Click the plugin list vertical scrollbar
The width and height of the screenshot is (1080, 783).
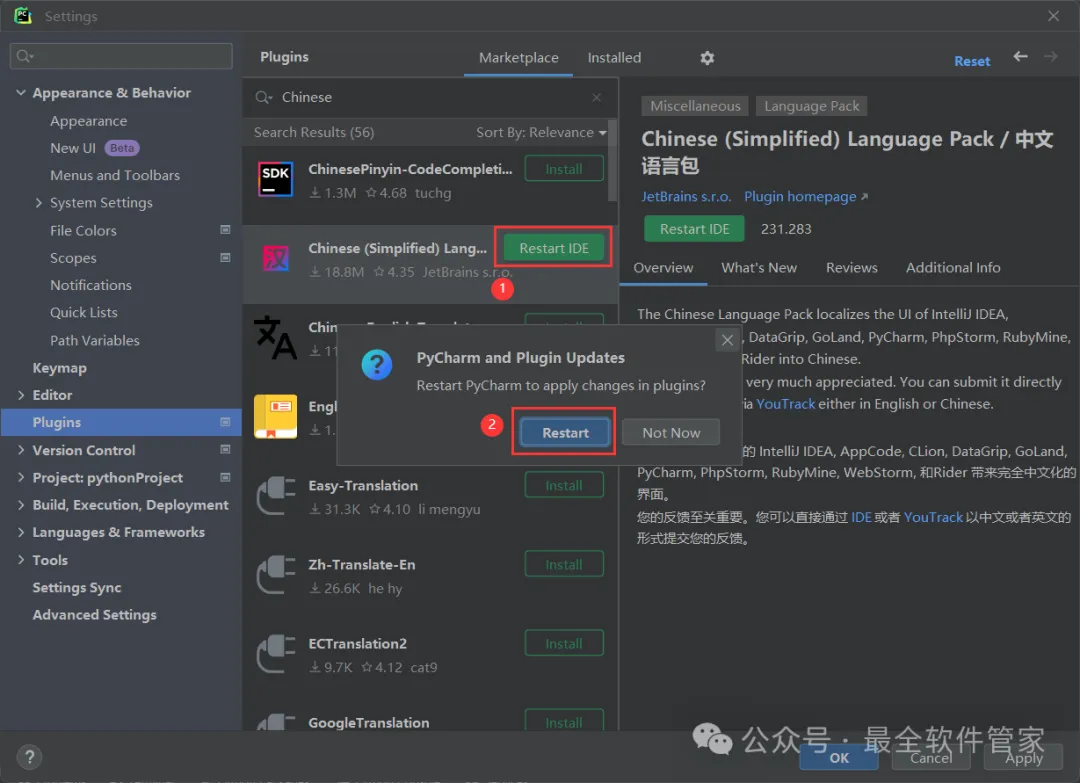coord(612,162)
